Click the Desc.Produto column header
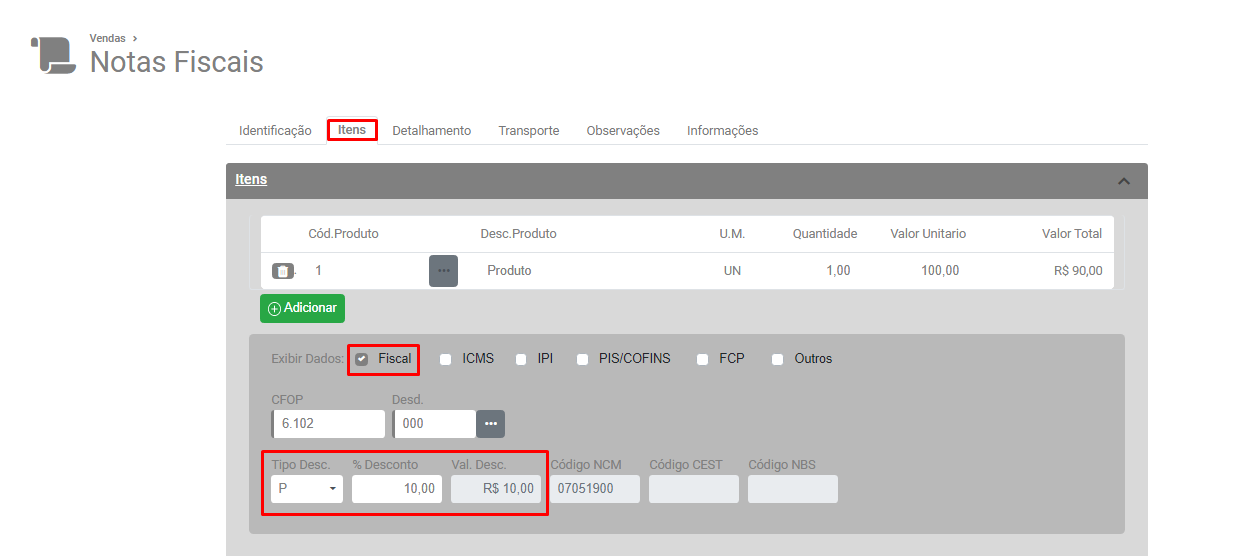This screenshot has width=1240, height=556. (518, 234)
